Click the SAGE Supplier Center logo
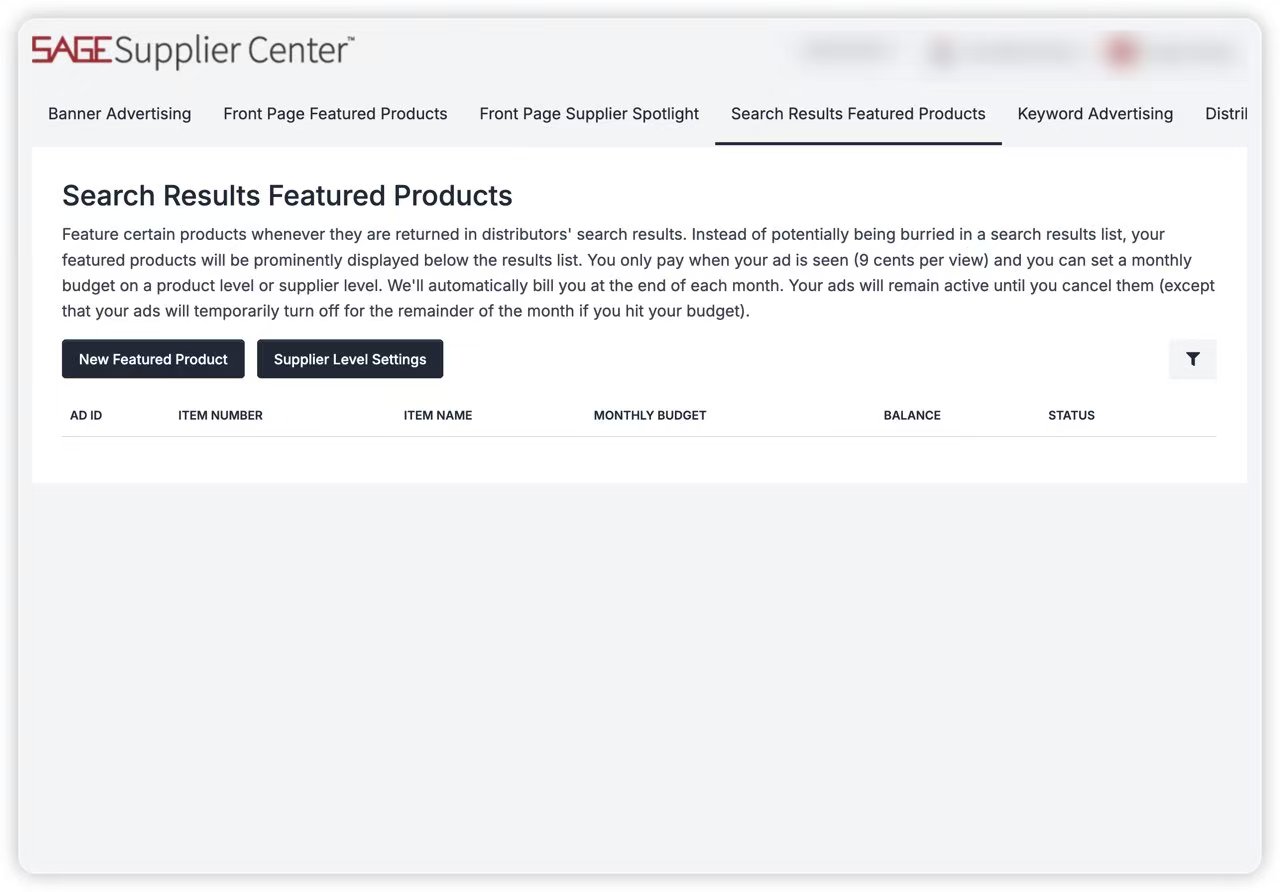 tap(192, 50)
